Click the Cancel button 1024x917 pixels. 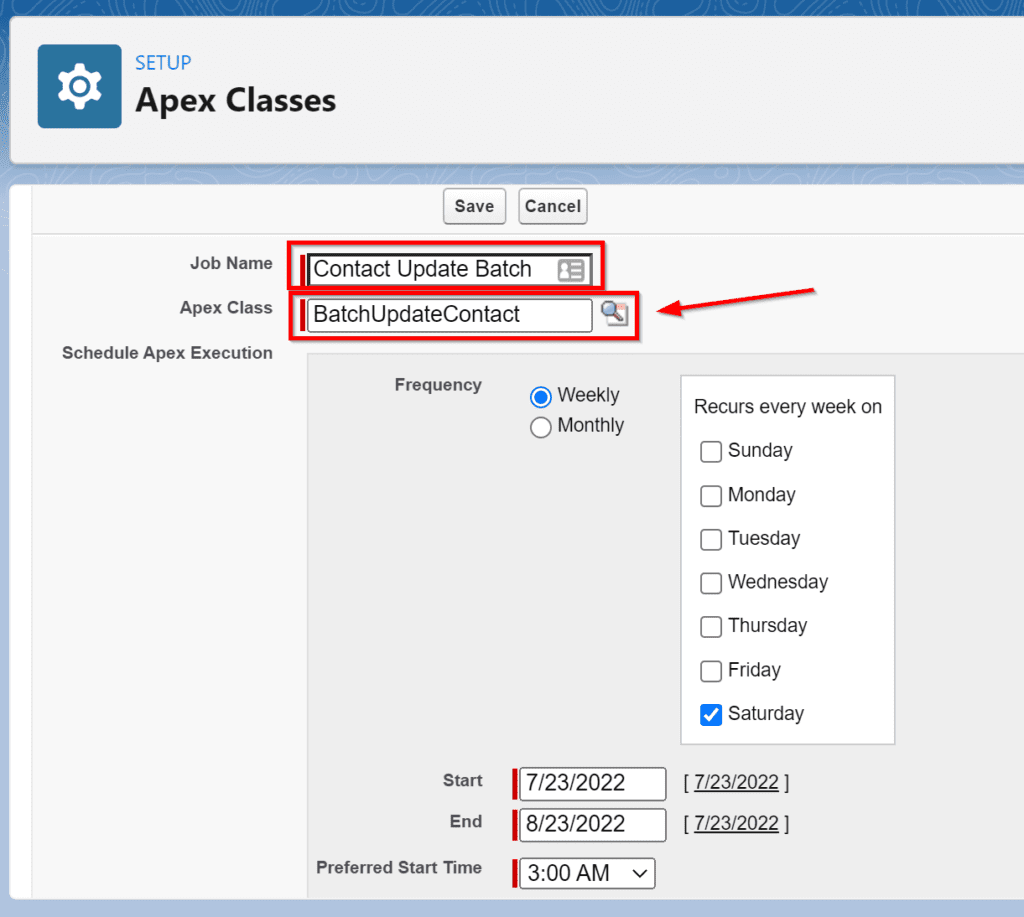(x=553, y=206)
